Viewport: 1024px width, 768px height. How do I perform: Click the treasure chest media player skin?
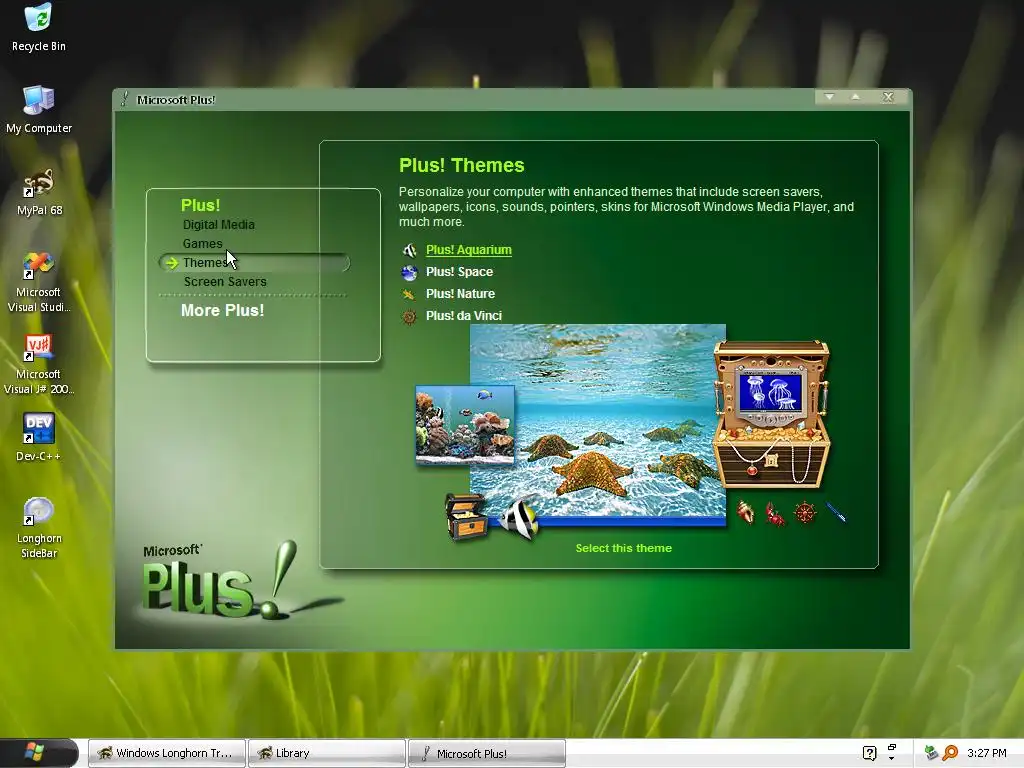point(771,414)
